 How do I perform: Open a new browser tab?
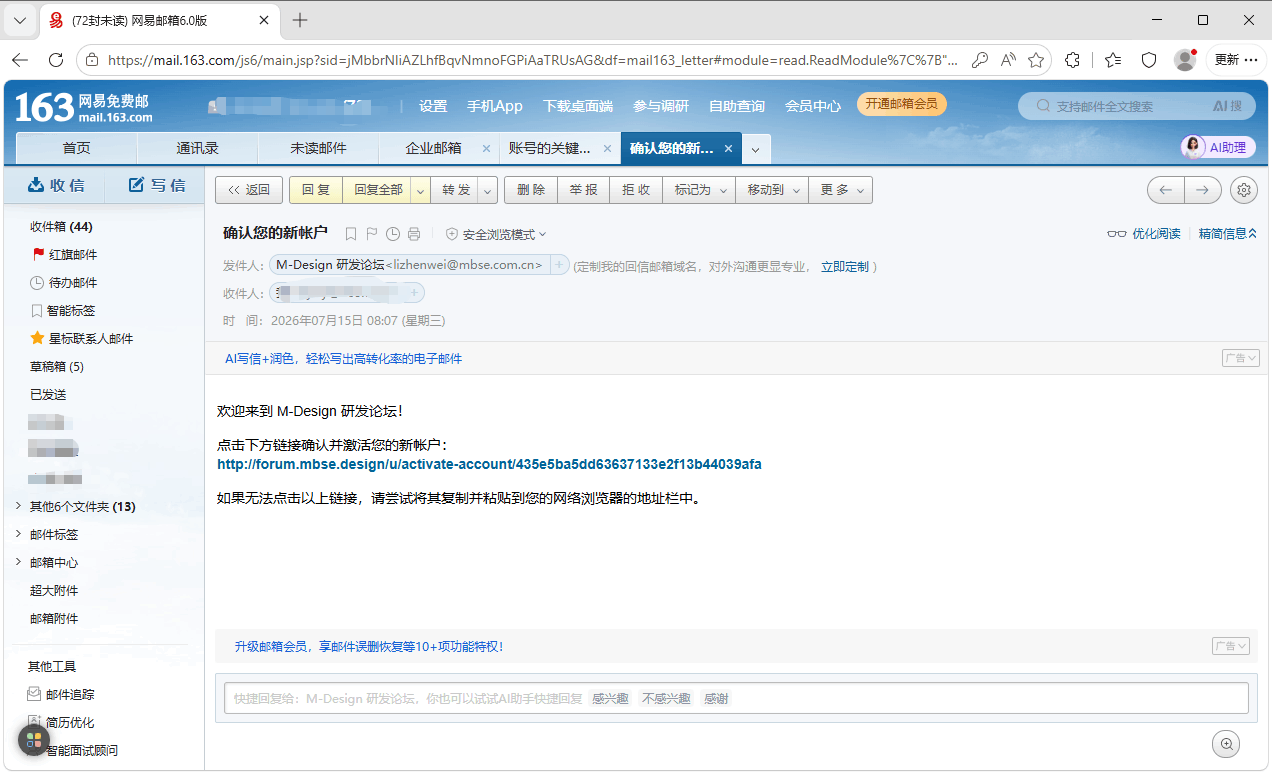[300, 20]
